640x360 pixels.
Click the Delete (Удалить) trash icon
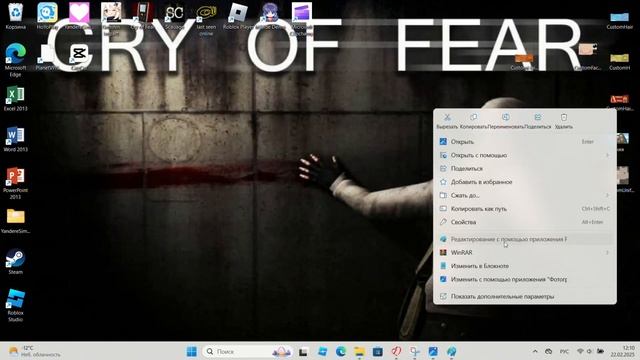pos(564,118)
